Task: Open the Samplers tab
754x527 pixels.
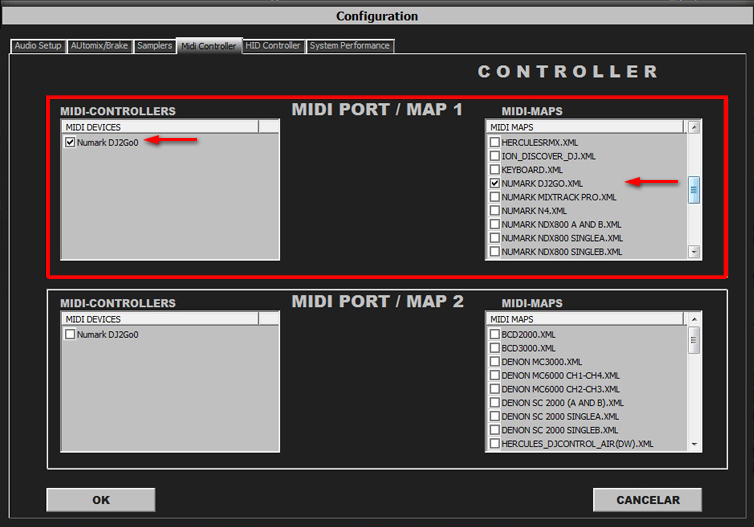Action: coord(154,46)
